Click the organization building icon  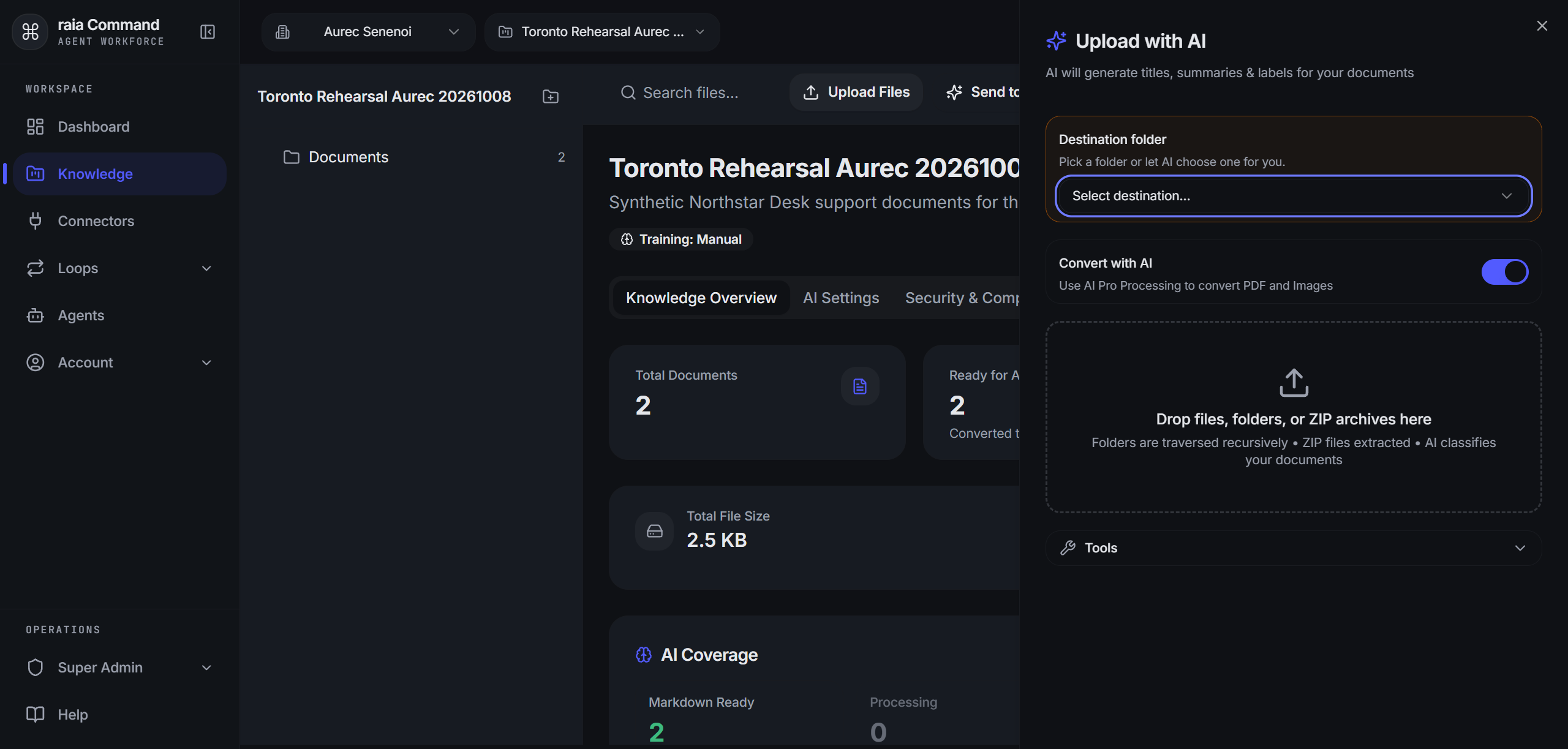click(x=282, y=32)
